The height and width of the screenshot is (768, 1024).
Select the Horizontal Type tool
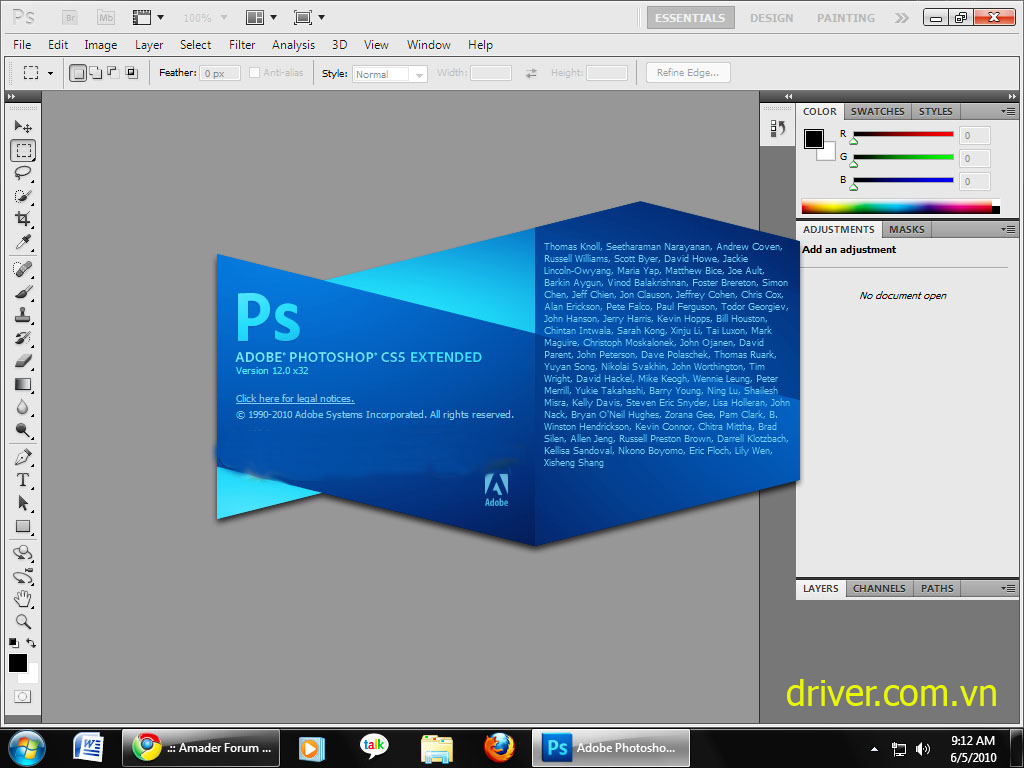23,480
